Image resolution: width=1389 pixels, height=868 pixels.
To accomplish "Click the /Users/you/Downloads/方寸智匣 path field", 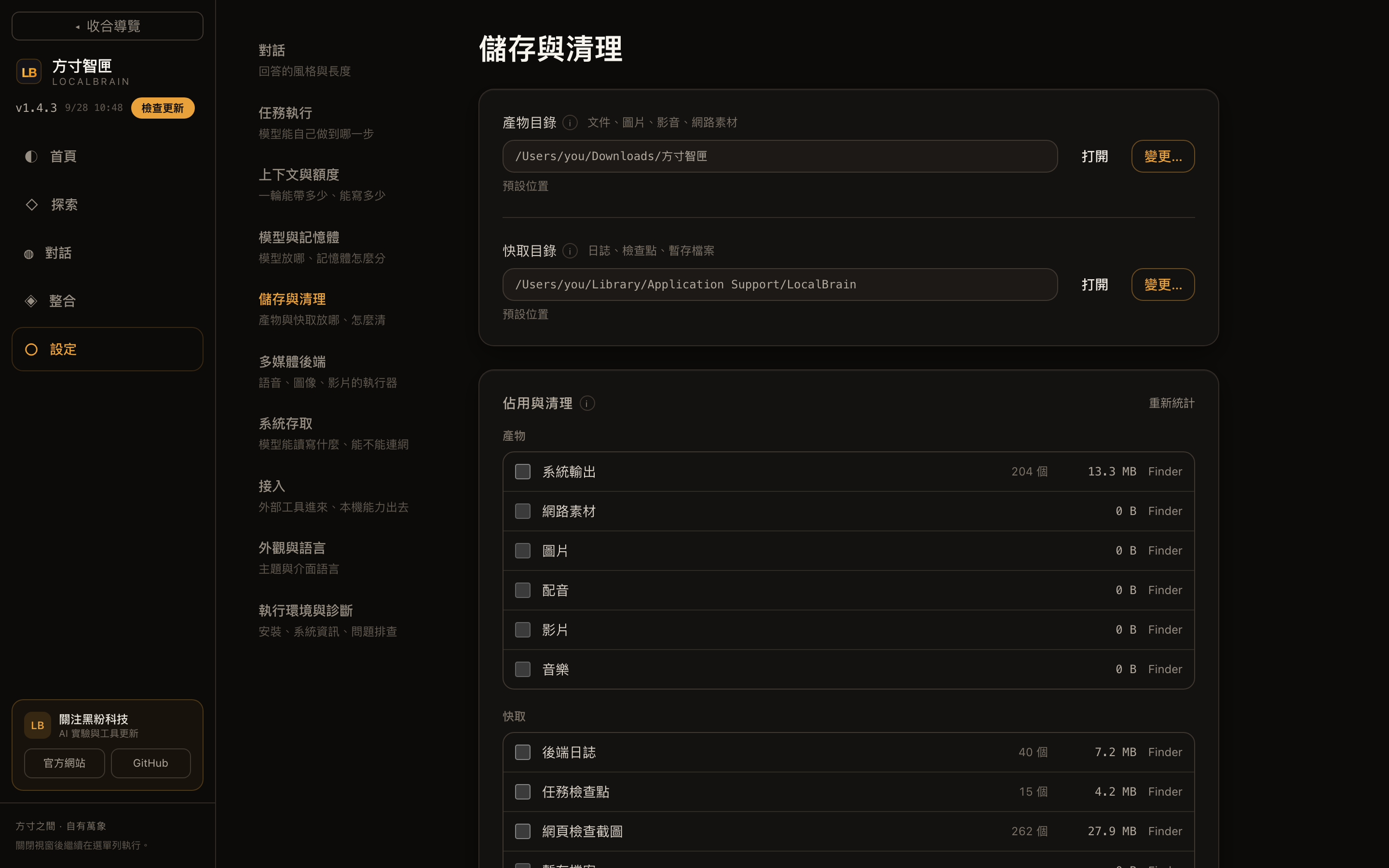I will (780, 156).
